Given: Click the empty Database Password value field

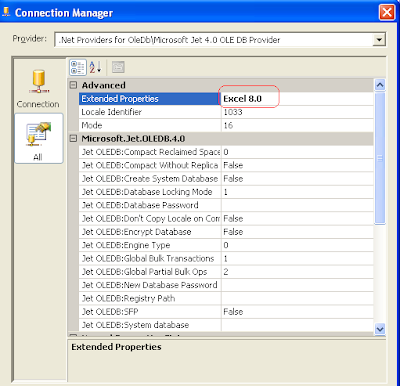Looking at the screenshot, I should point(297,205).
